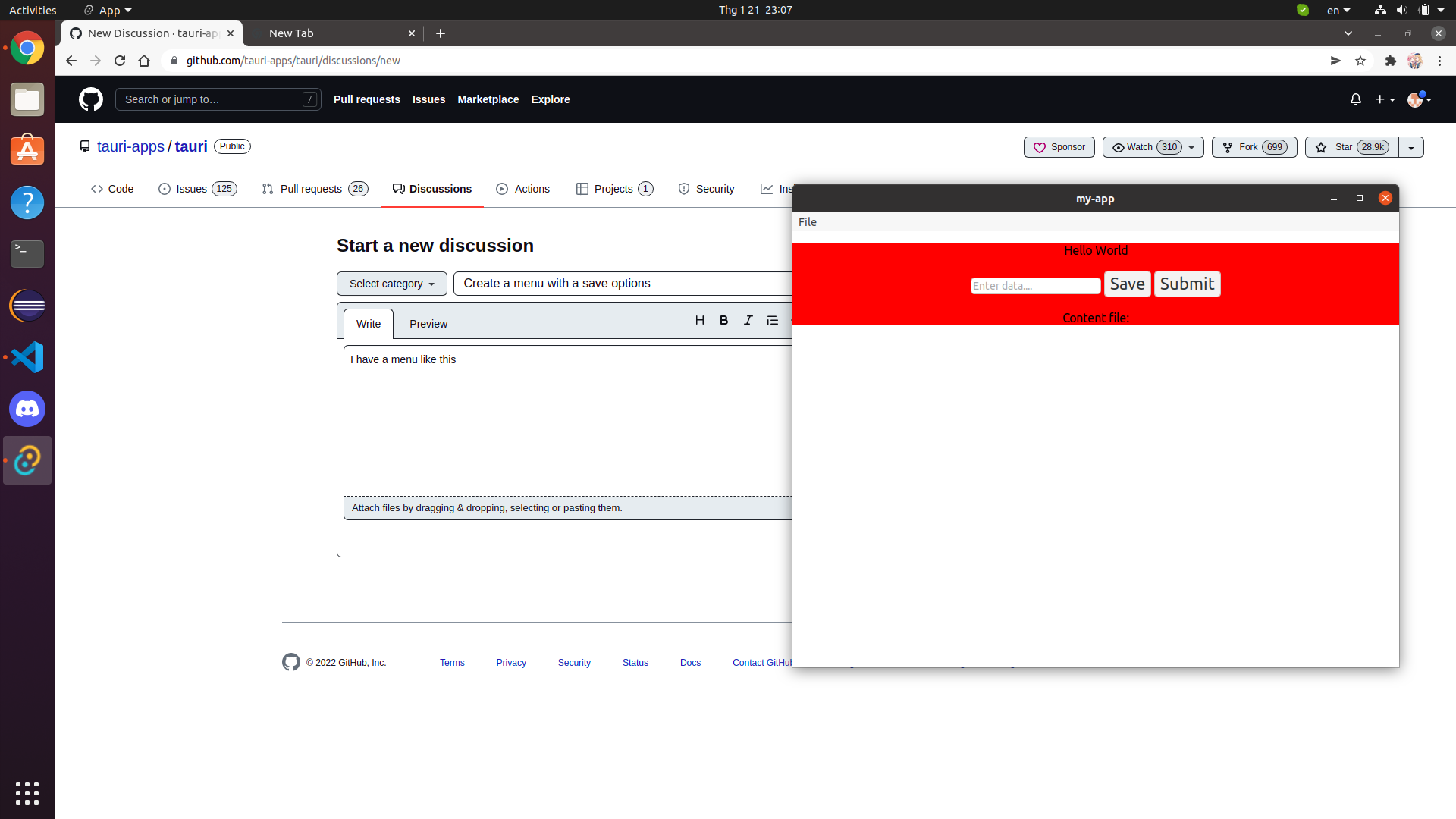Focus the GitHub search box

point(218,99)
